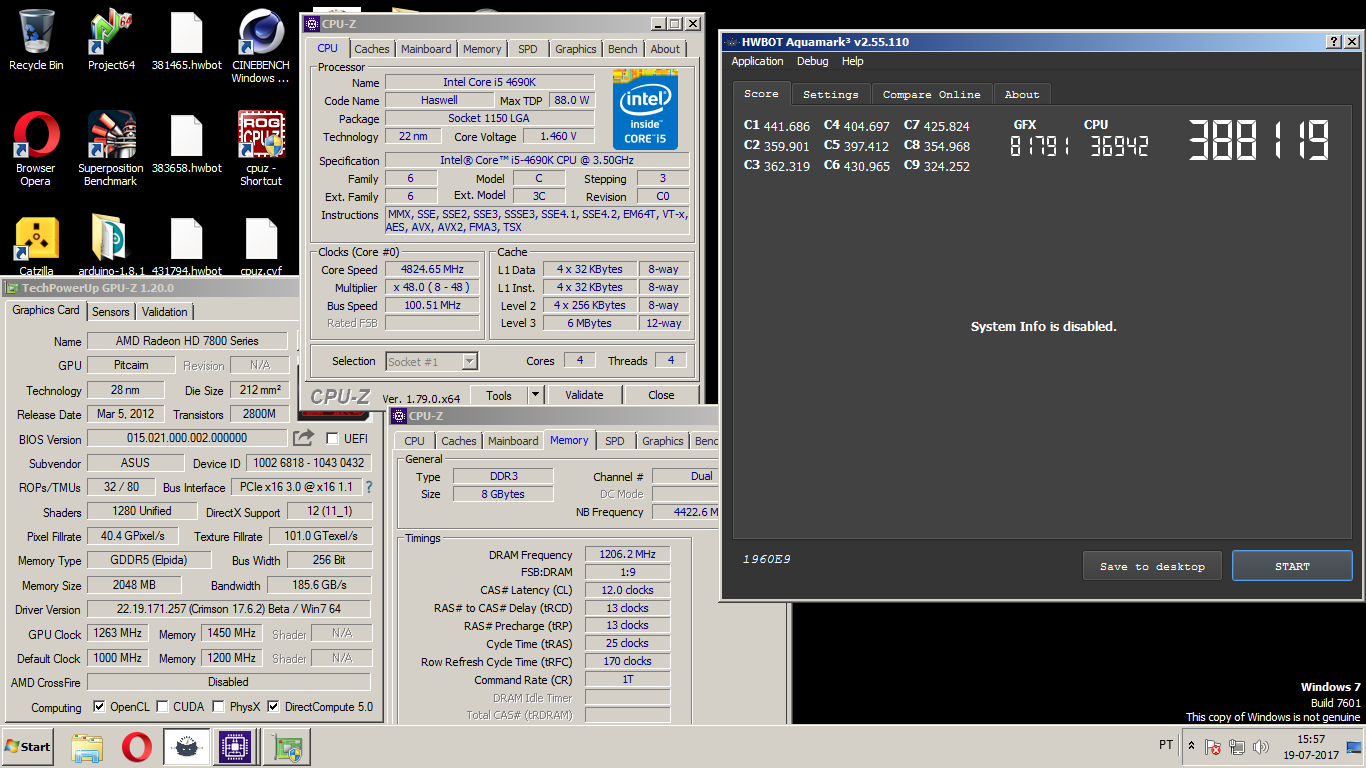Open the Tools dropdown arrow in CPU-Z
This screenshot has height=768, width=1366.
536,395
